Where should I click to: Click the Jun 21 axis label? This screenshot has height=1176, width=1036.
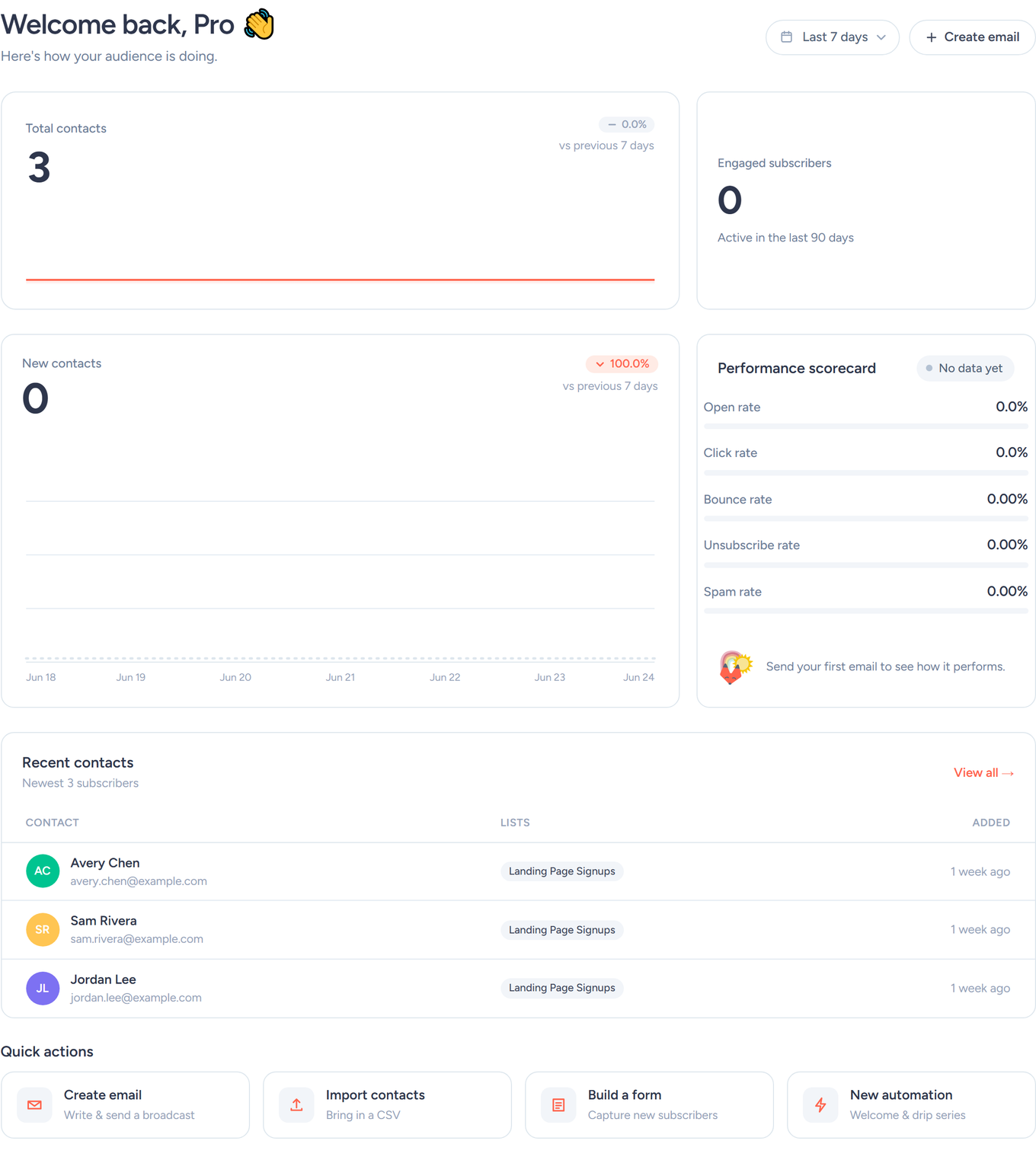click(x=341, y=677)
